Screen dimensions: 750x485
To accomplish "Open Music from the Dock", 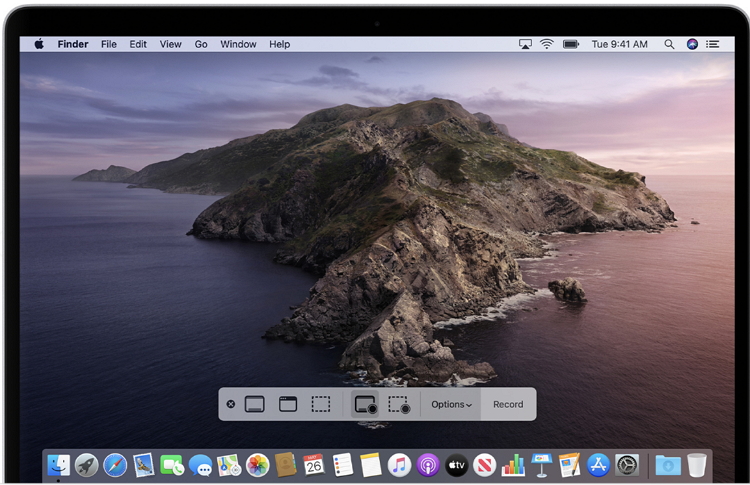I will pos(399,465).
